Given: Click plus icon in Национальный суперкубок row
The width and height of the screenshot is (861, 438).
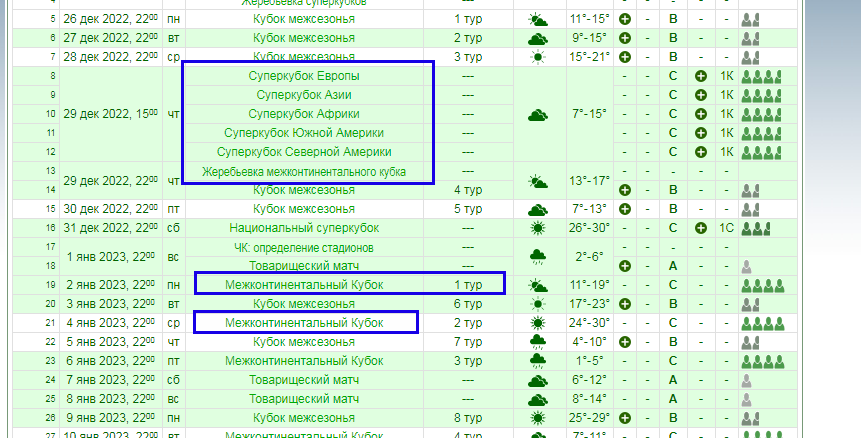Looking at the screenshot, I should [x=700, y=228].
